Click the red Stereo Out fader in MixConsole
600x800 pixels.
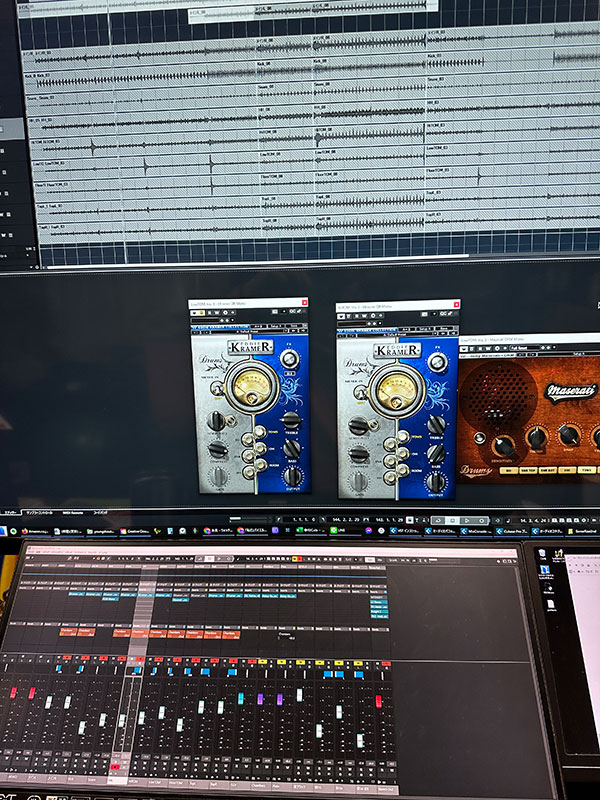379,702
